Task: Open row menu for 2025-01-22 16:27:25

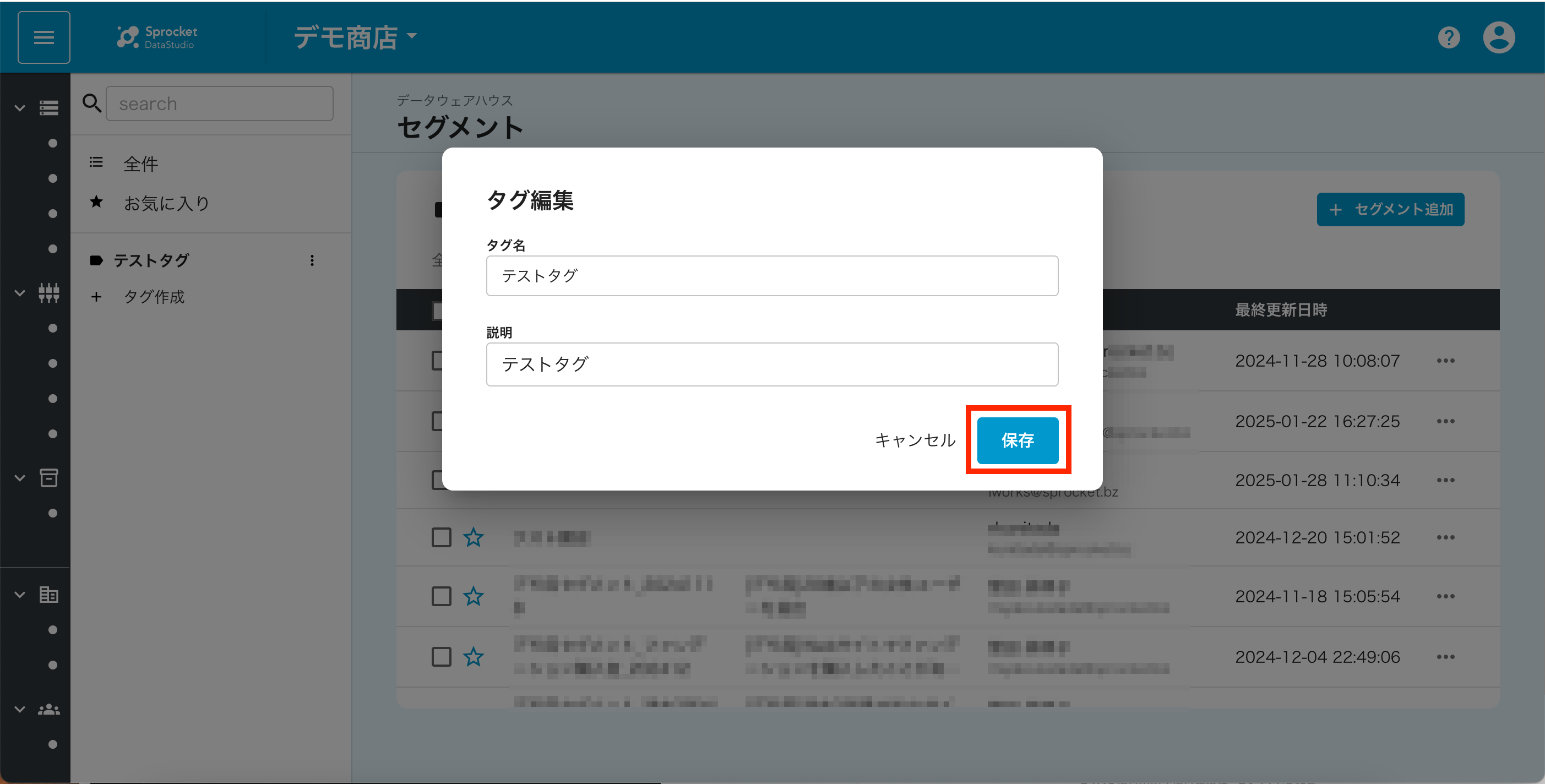Action: tap(1445, 421)
